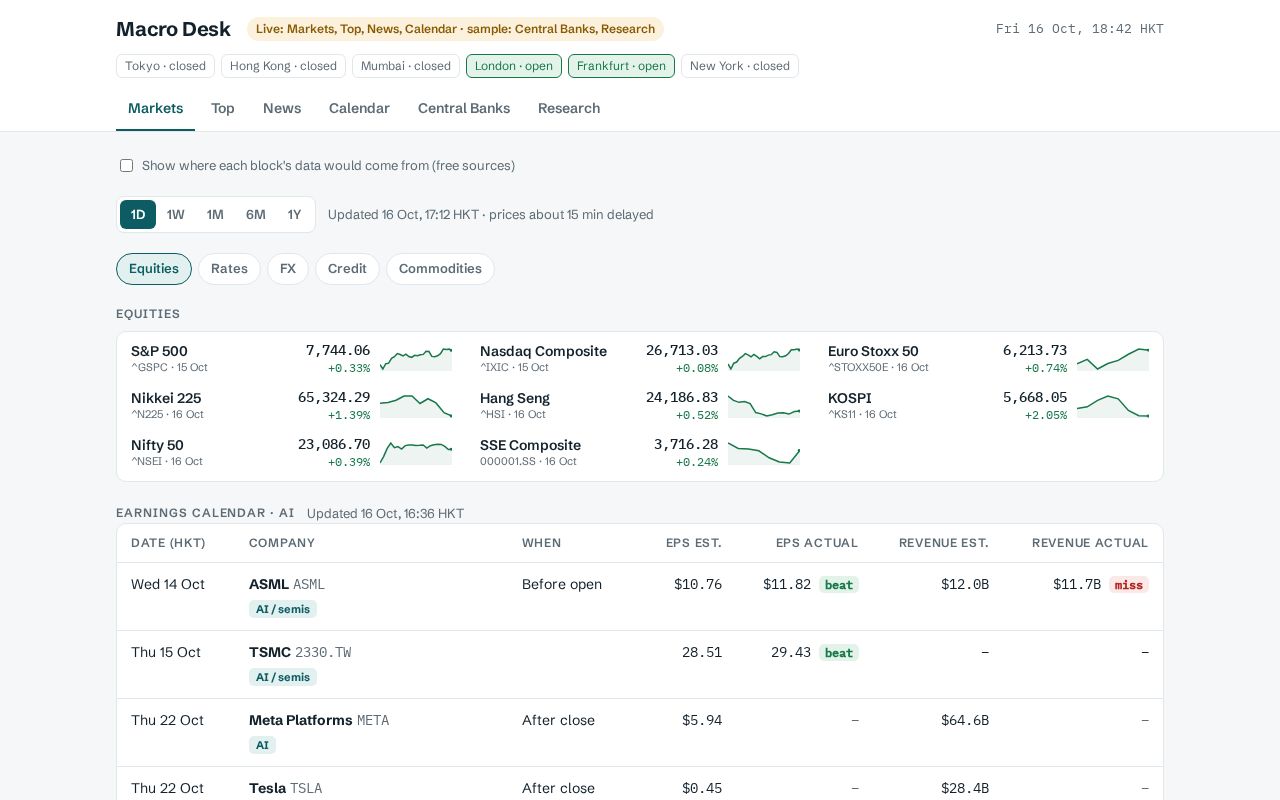Screen dimensions: 1280x800
Task: Click the Tesla company name
Action: coord(268,788)
